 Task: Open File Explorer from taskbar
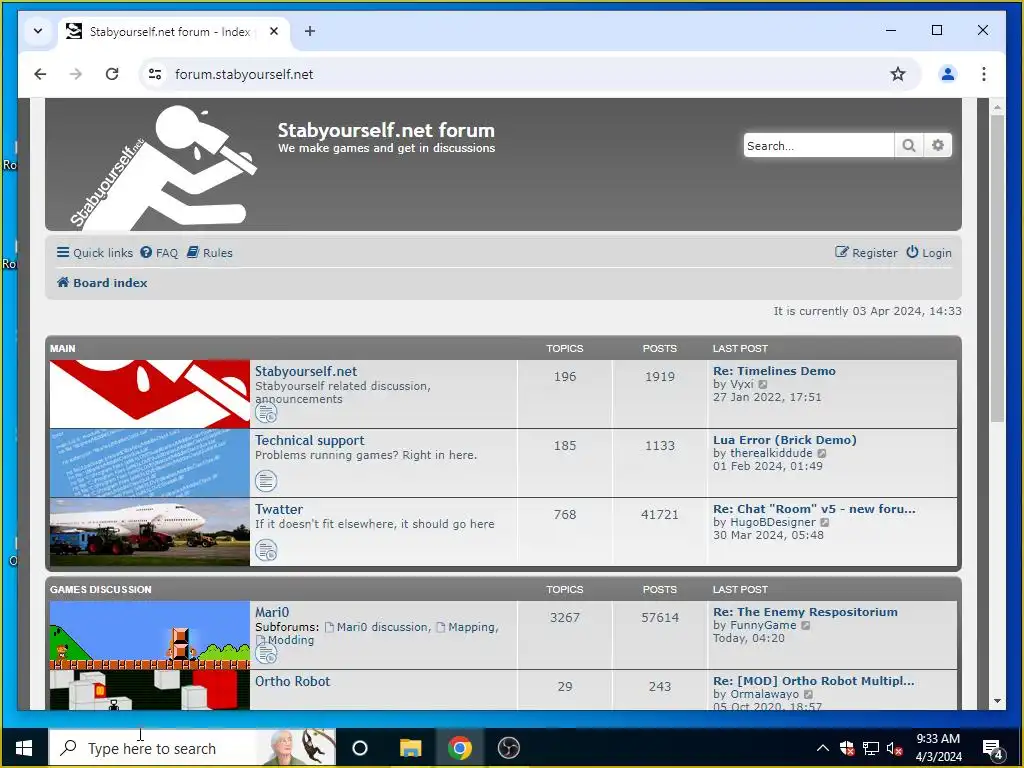coord(411,748)
